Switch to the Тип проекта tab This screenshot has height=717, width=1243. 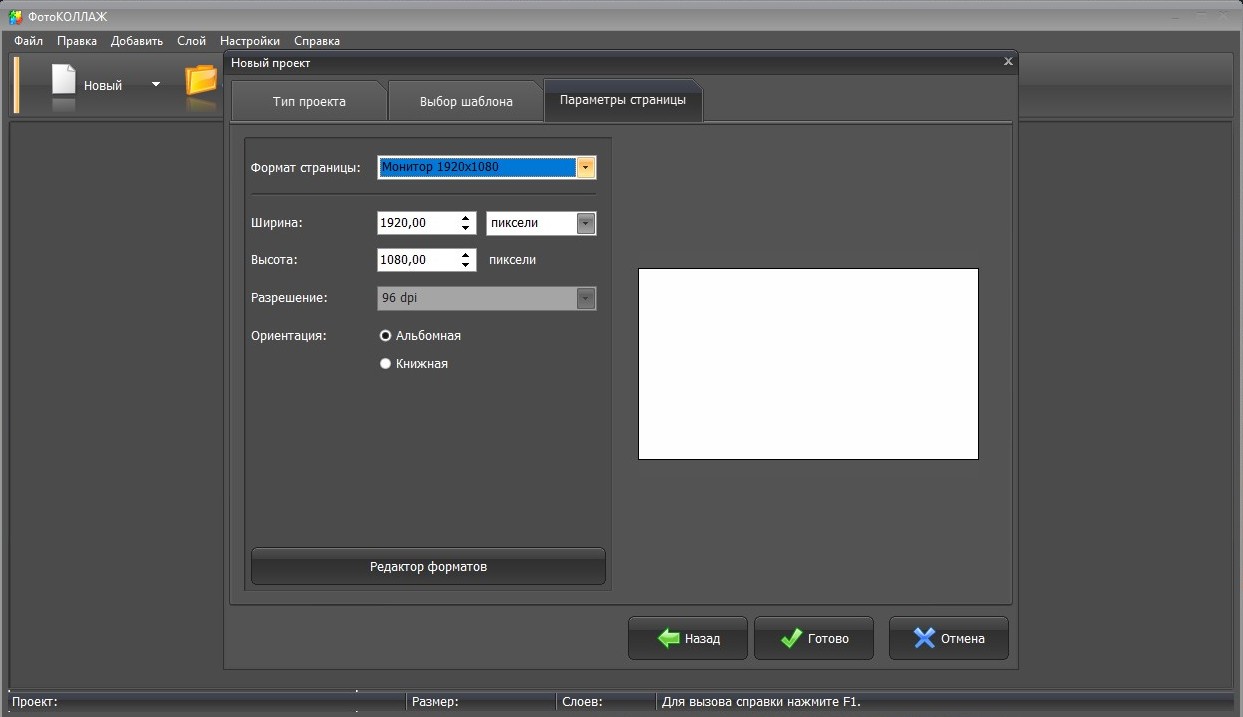(x=309, y=101)
